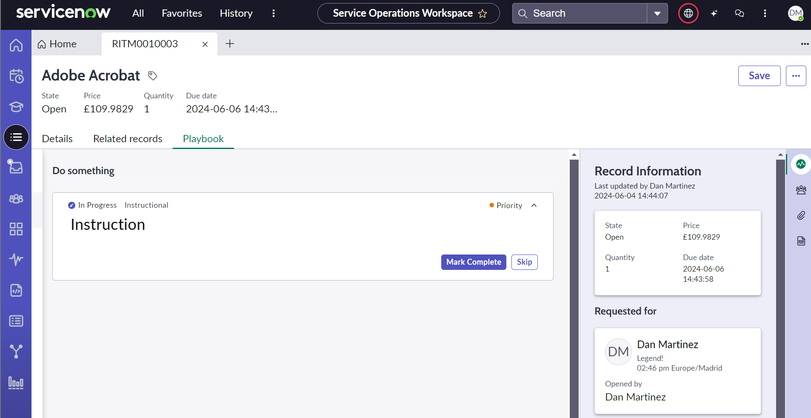Open record more actions next to Save
811x418 pixels.
[796, 76]
